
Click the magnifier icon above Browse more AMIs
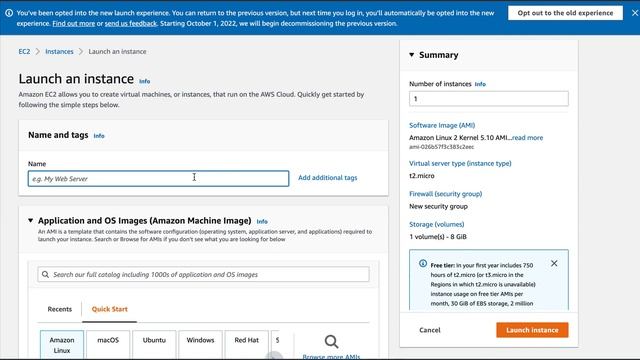(x=331, y=341)
